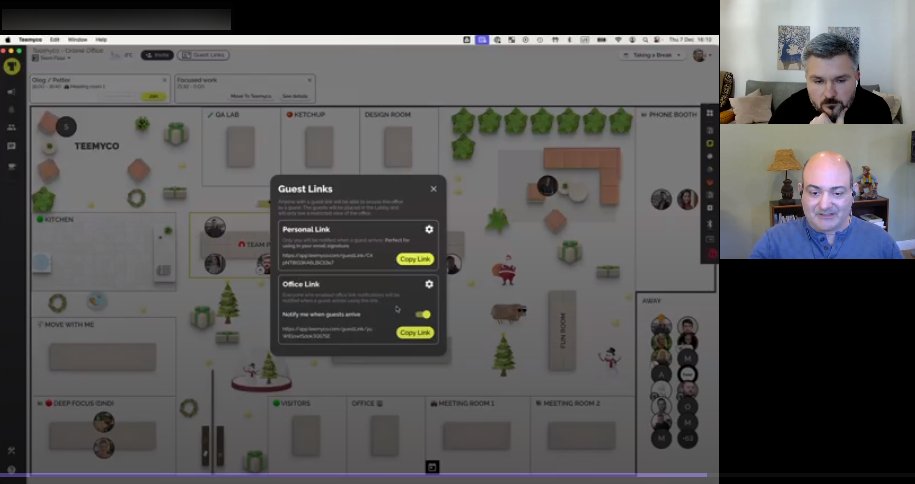Screen dimensions: 915x484
Task: Enter MEETING ROOM 1
Action: click(477, 435)
